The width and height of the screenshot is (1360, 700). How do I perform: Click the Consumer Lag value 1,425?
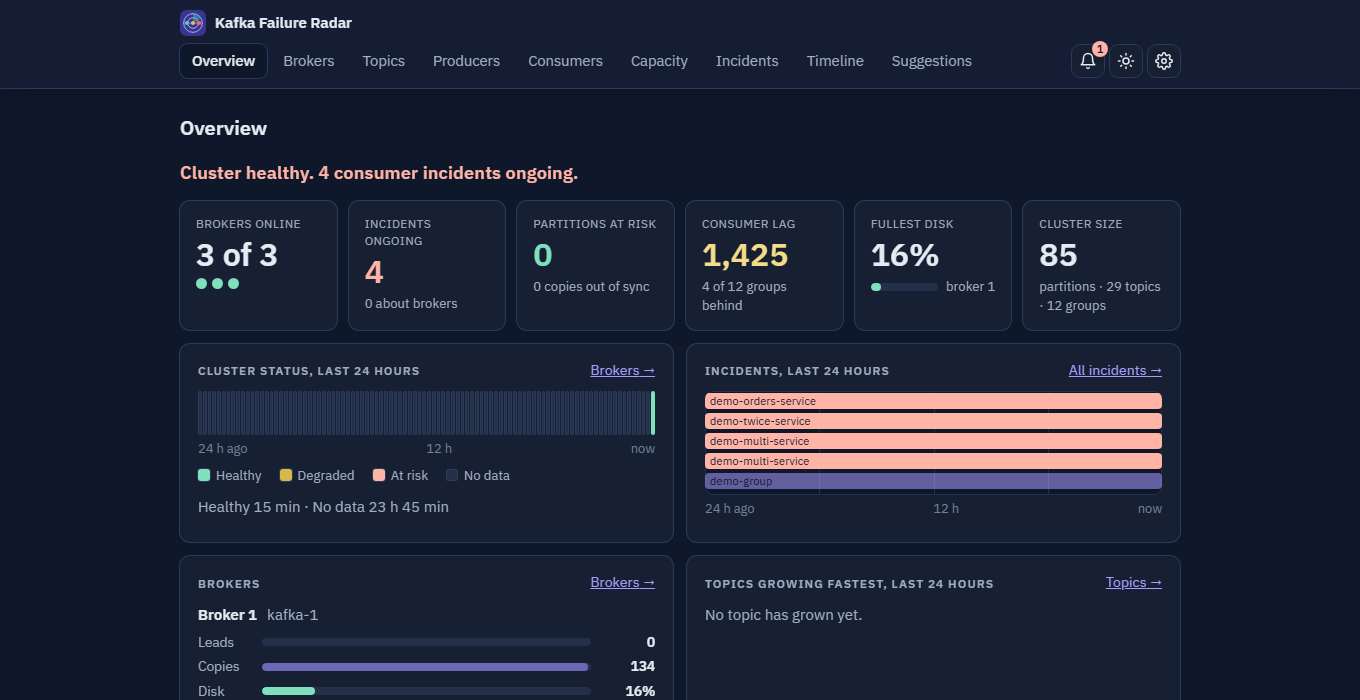pos(745,256)
